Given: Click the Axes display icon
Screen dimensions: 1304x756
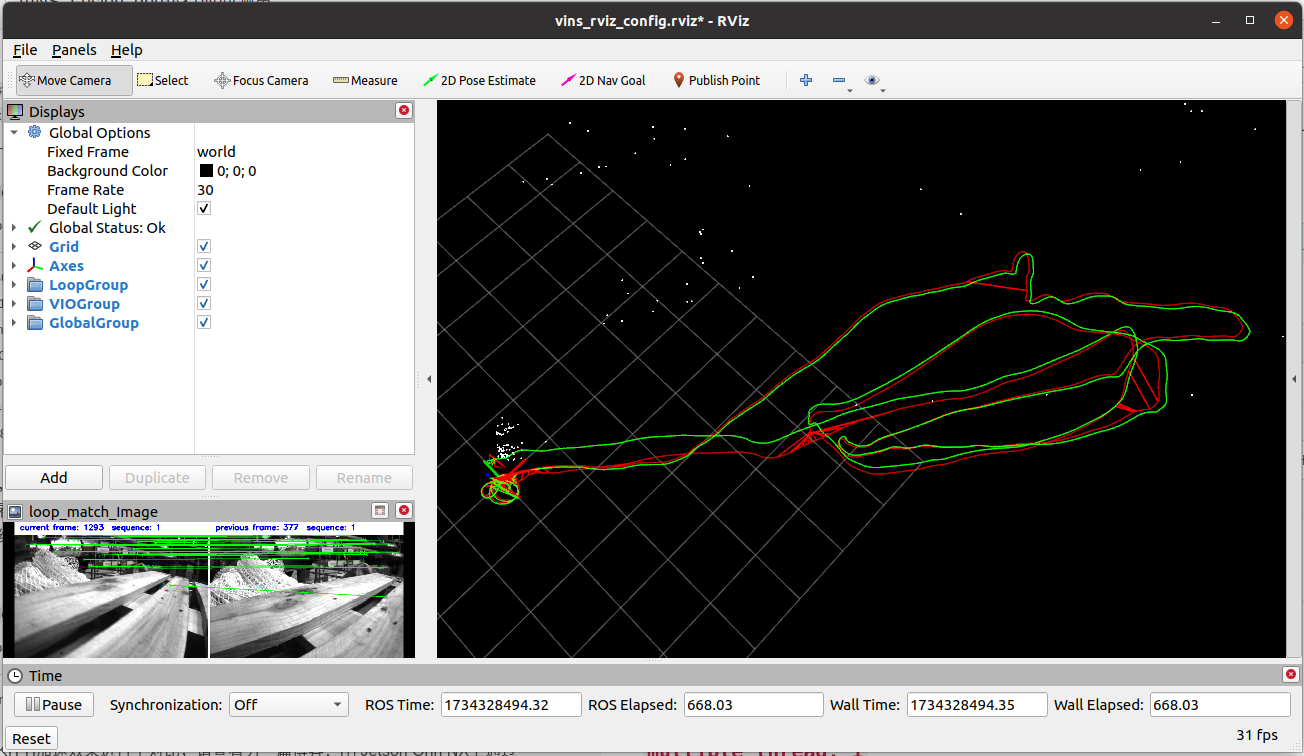Looking at the screenshot, I should click(35, 265).
